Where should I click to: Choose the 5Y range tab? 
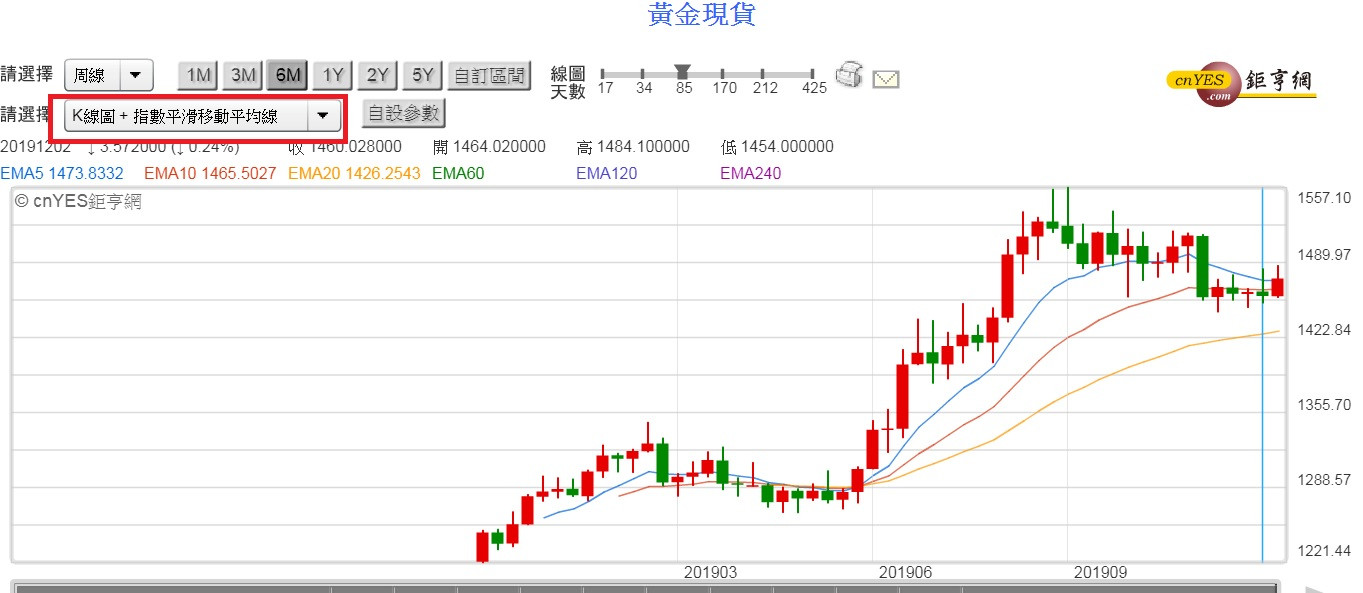pyautogui.click(x=423, y=75)
